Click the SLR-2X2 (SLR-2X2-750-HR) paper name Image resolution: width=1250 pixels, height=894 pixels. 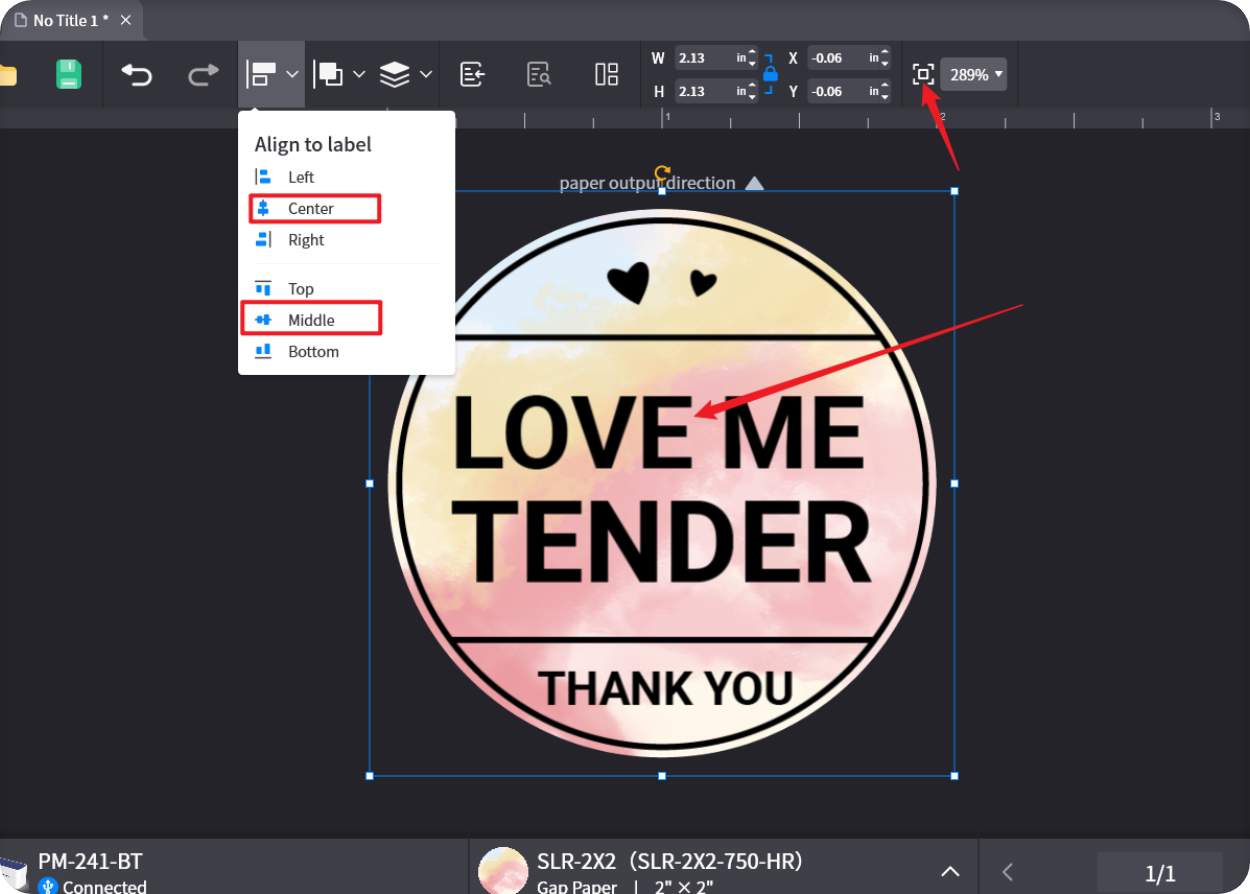[670, 861]
